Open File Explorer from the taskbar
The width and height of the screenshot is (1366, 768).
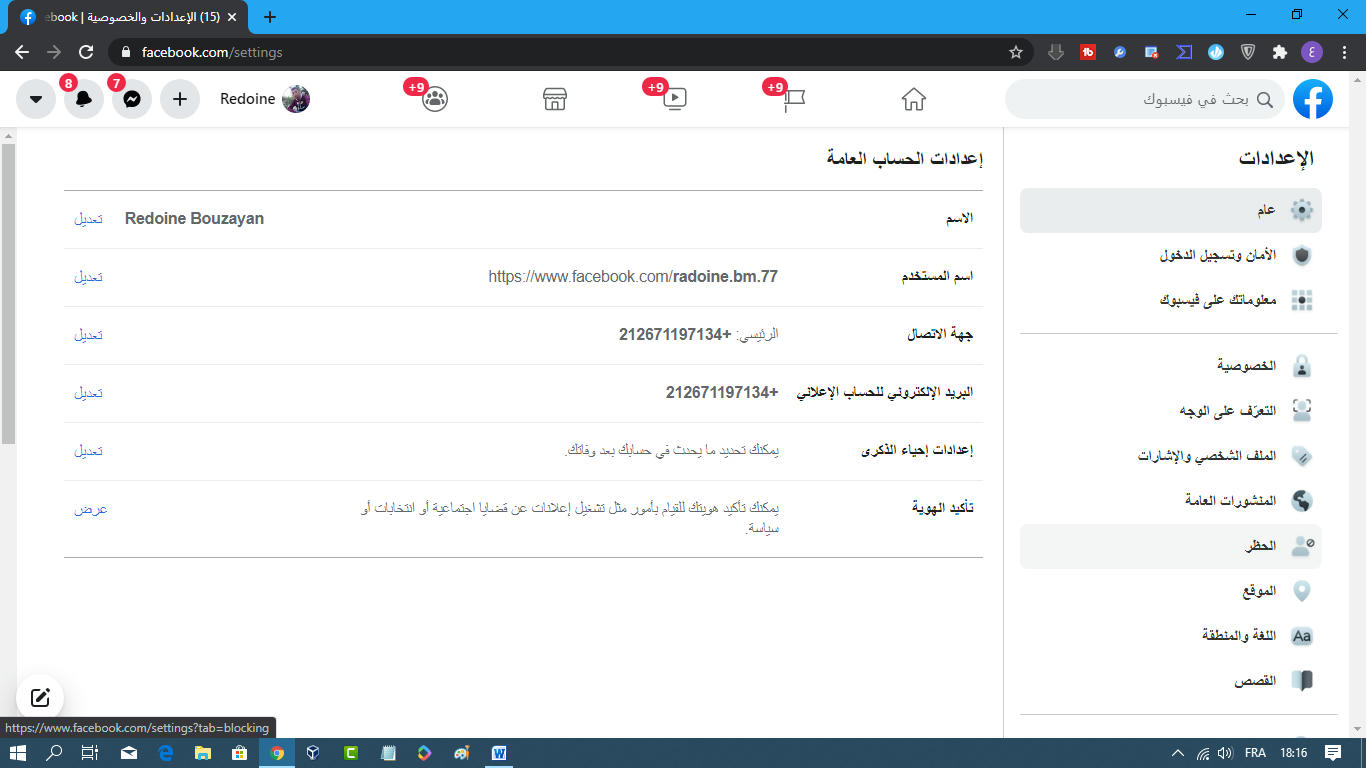203,753
